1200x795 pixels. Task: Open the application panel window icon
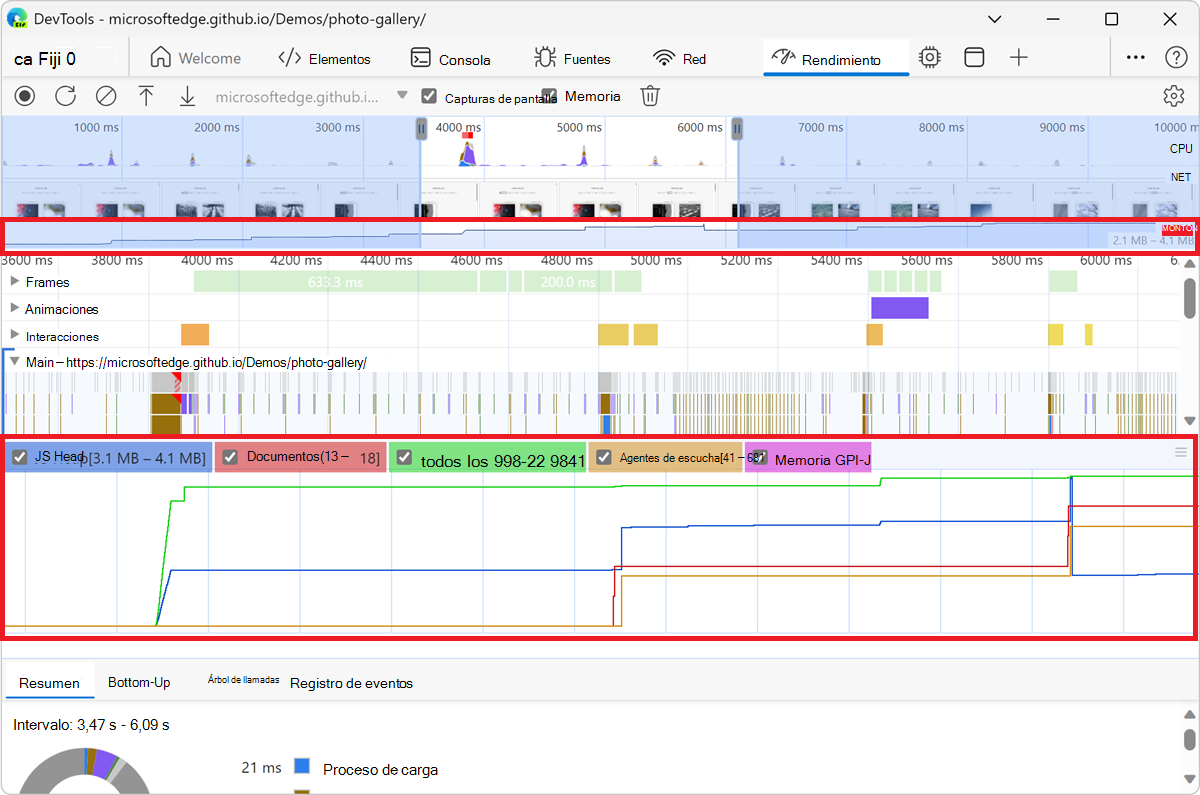(x=974, y=57)
